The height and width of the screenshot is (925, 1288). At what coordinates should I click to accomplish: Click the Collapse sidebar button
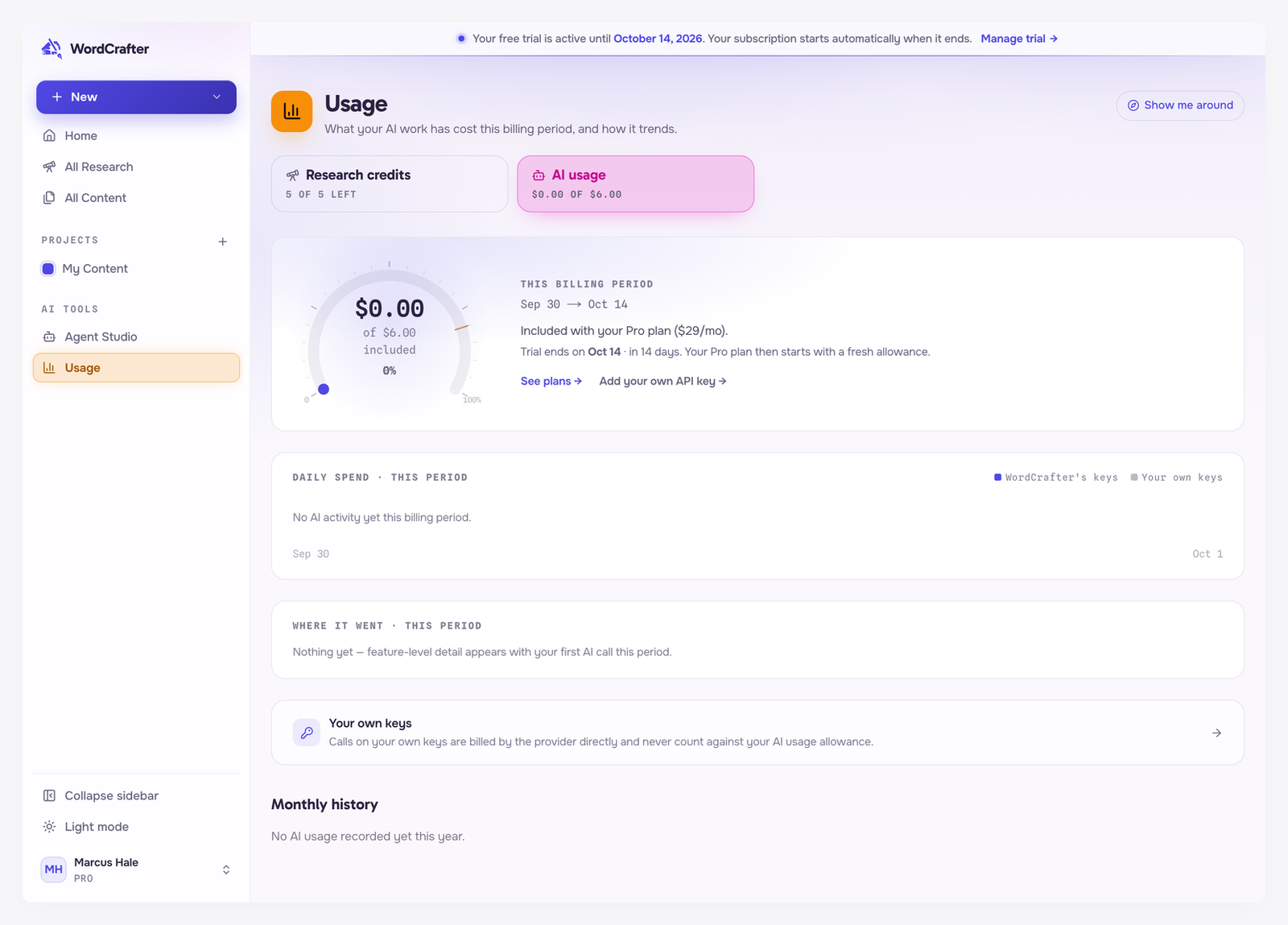(x=136, y=795)
